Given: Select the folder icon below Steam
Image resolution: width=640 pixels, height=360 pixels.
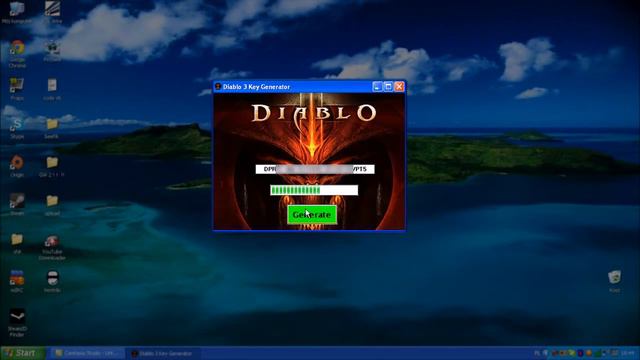Looking at the screenshot, I should 17,243.
